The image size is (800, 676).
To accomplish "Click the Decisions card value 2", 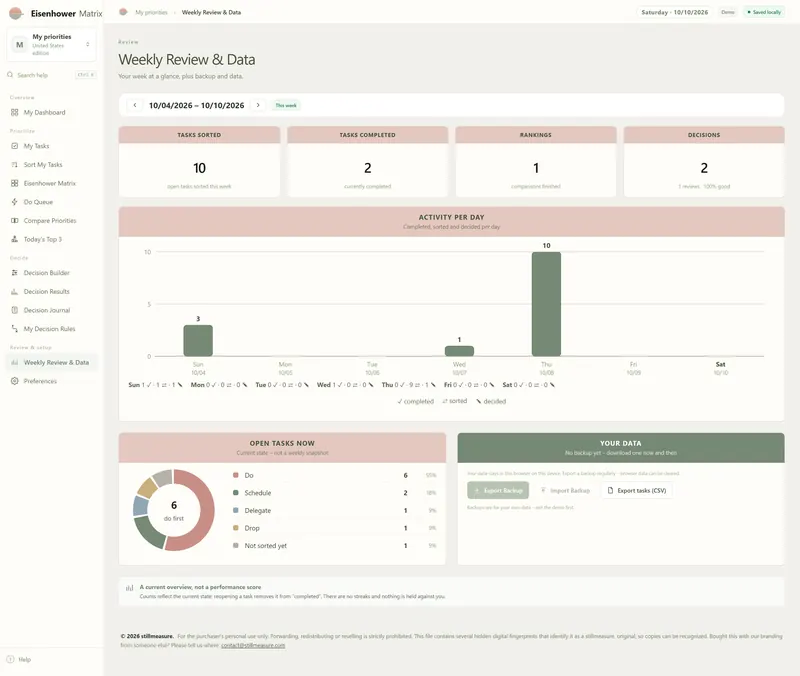I will tap(704, 168).
